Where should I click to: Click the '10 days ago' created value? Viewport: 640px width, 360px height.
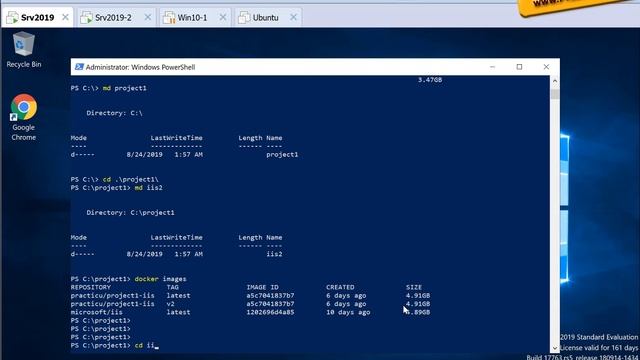(348, 312)
